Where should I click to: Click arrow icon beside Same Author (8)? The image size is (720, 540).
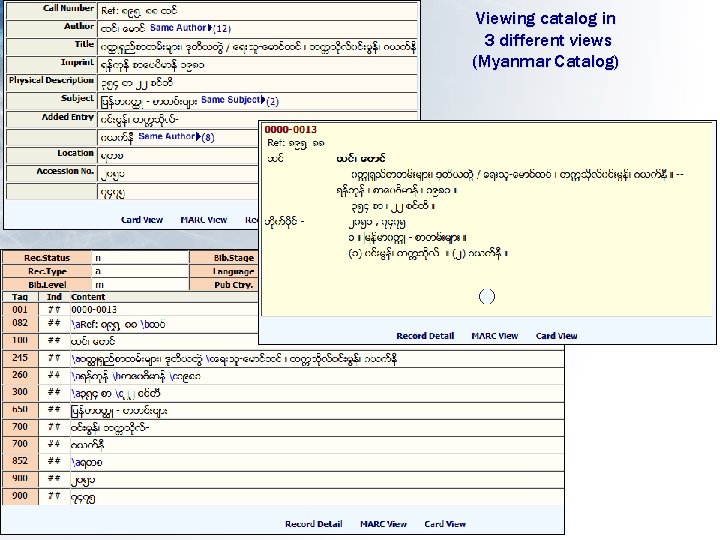[198, 136]
